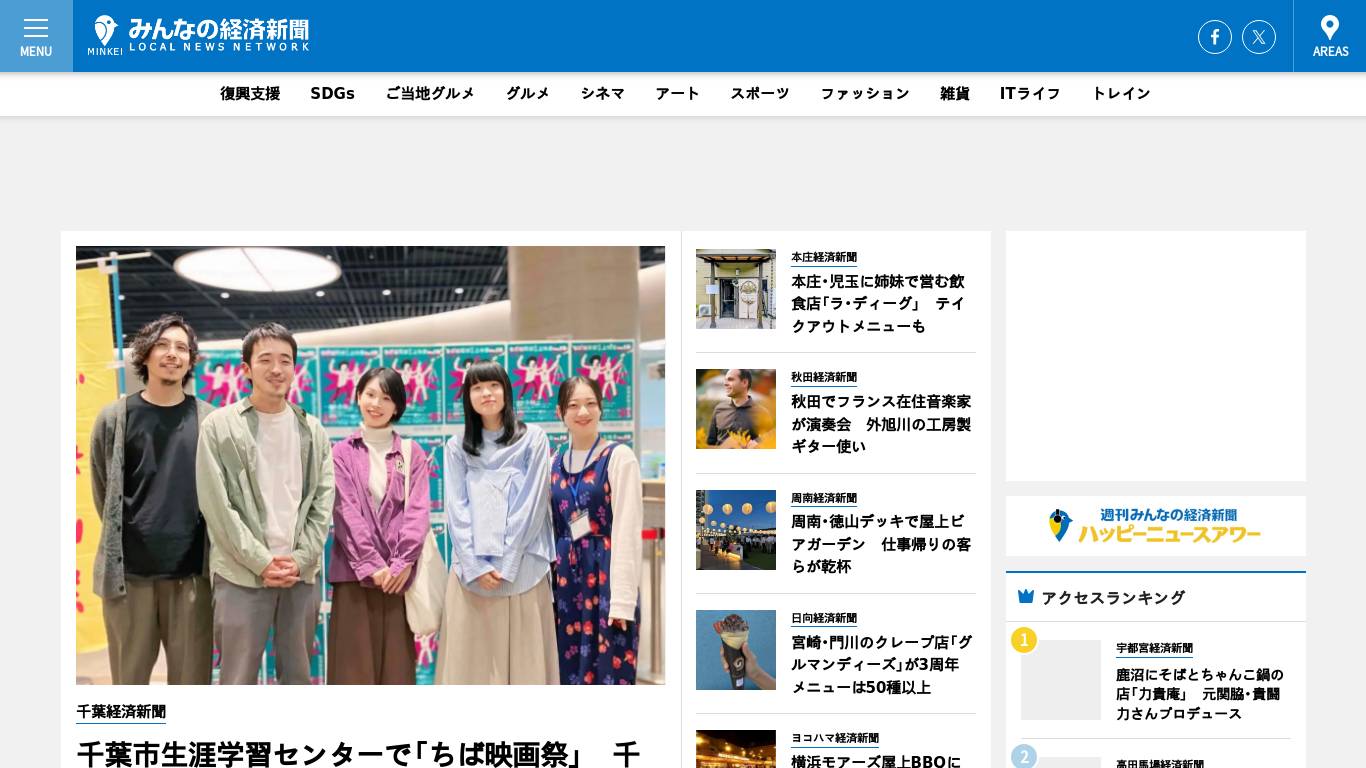Open the hamburger MENU button
Viewport: 1366px width, 768px height.
(36, 36)
